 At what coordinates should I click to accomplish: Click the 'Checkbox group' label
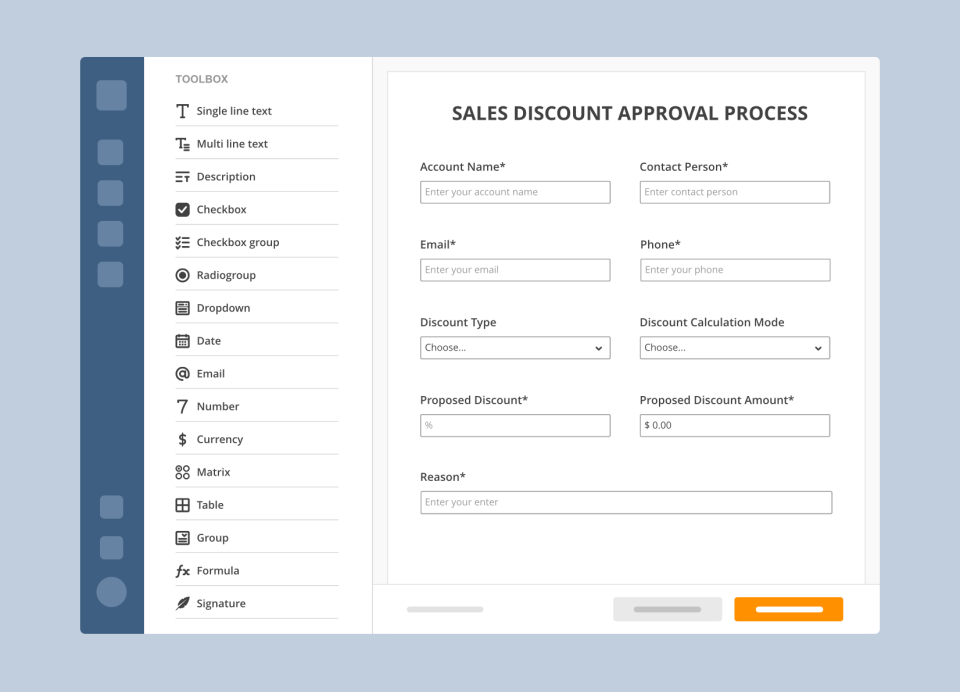pyautogui.click(x=238, y=243)
